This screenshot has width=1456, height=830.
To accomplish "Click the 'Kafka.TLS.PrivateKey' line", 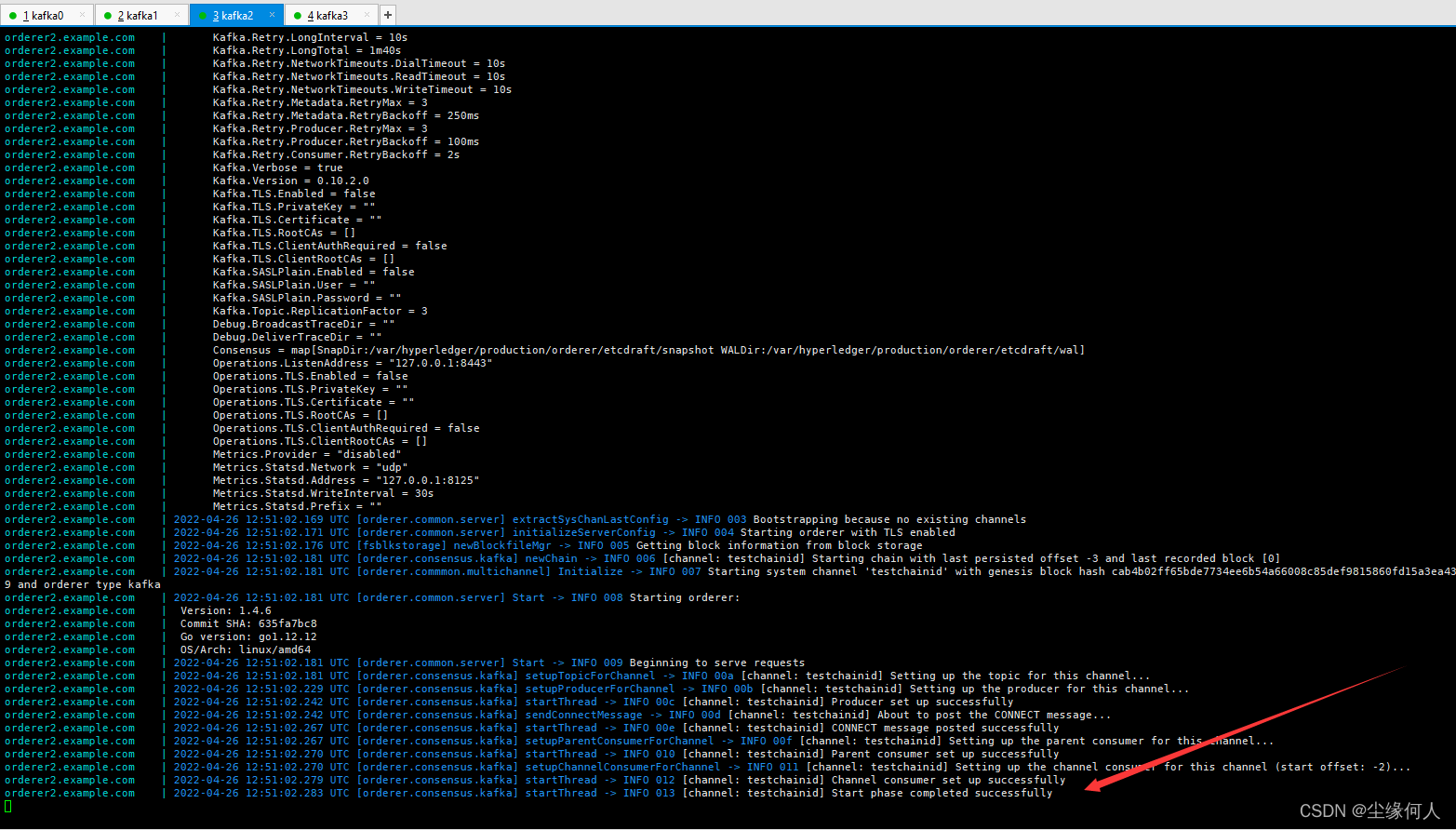I will point(294,207).
